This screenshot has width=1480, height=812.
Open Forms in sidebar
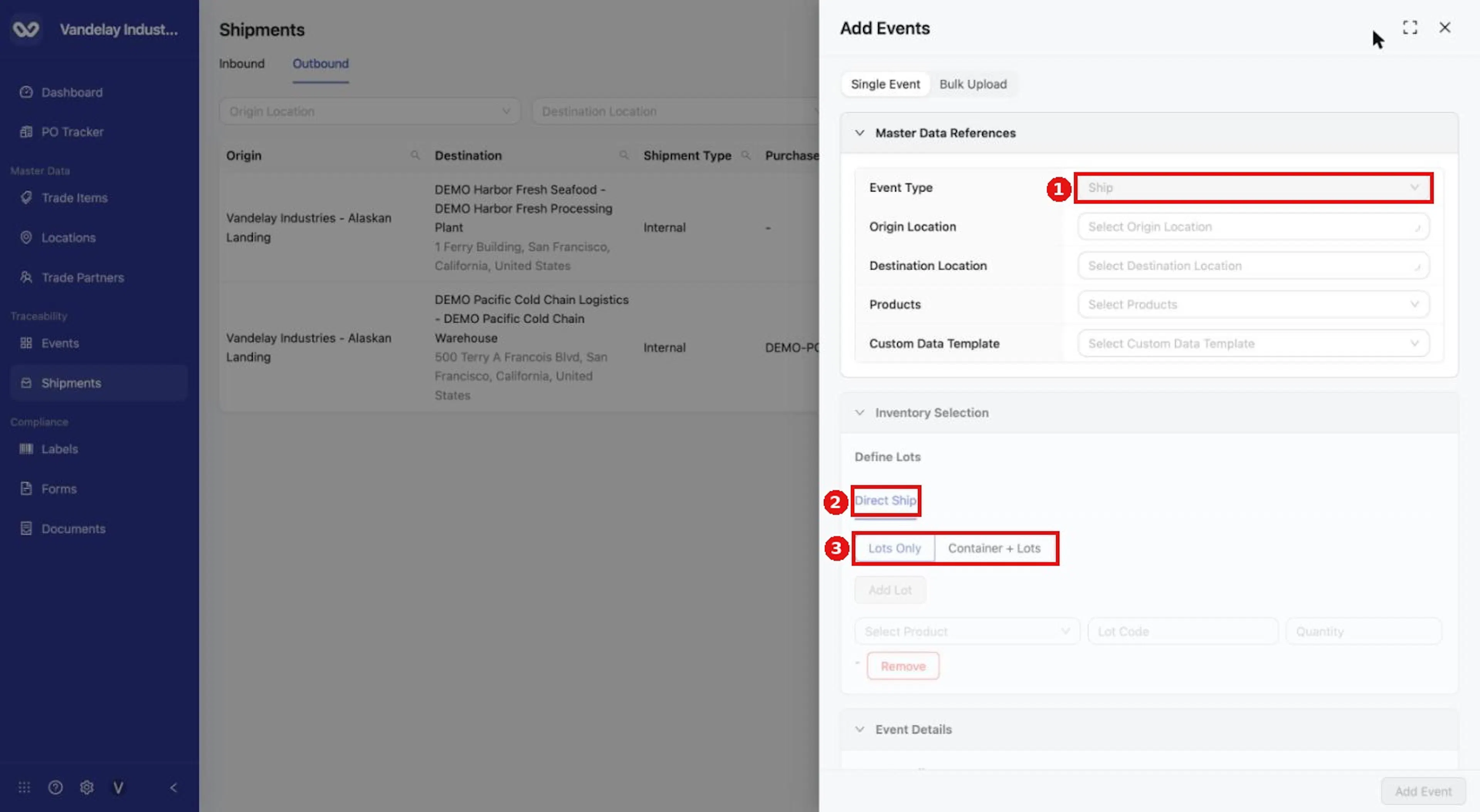[59, 489]
